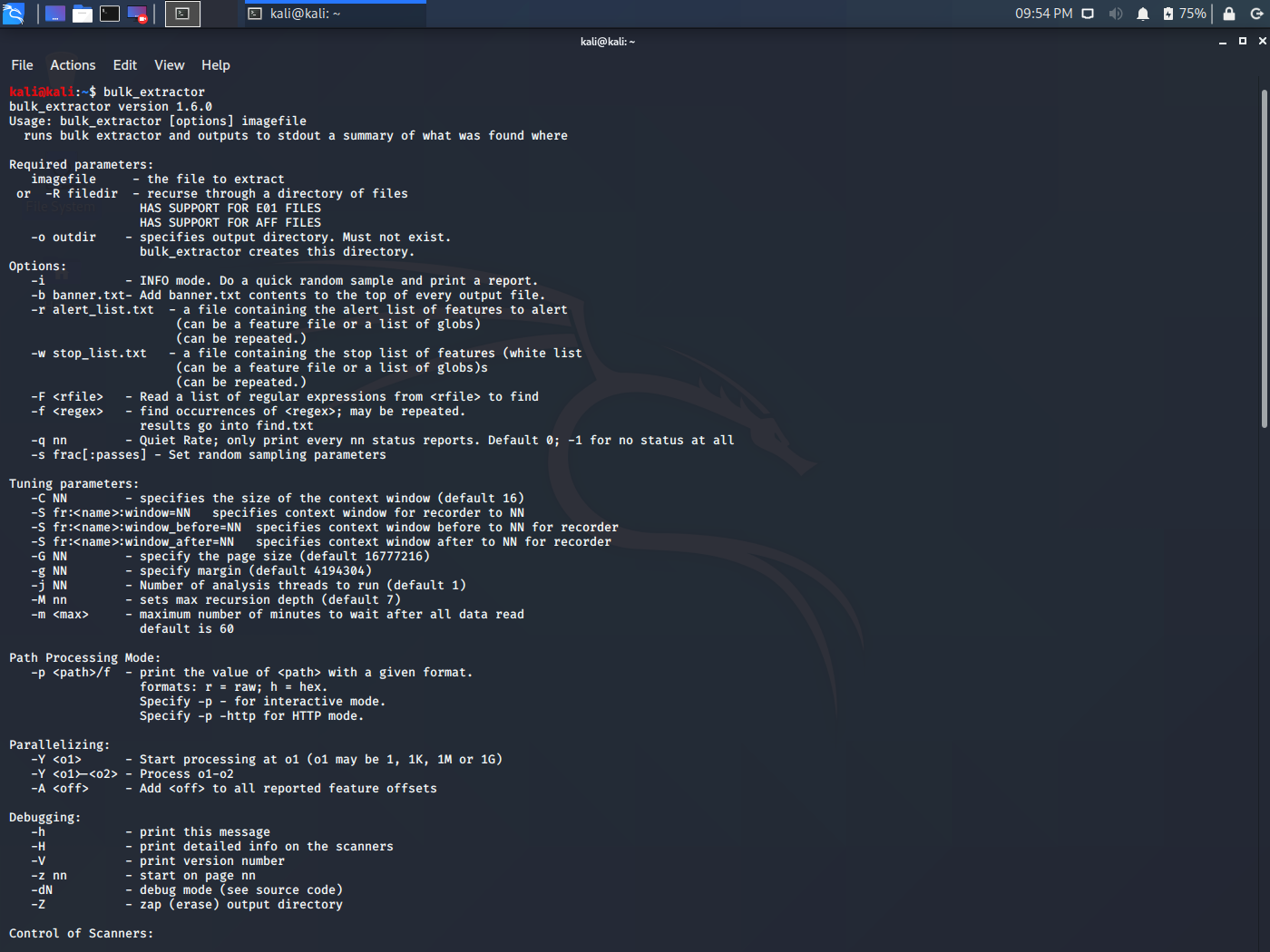1270x952 pixels.
Task: Click the '-M nn' recursion depth line
Action: click(x=216, y=599)
